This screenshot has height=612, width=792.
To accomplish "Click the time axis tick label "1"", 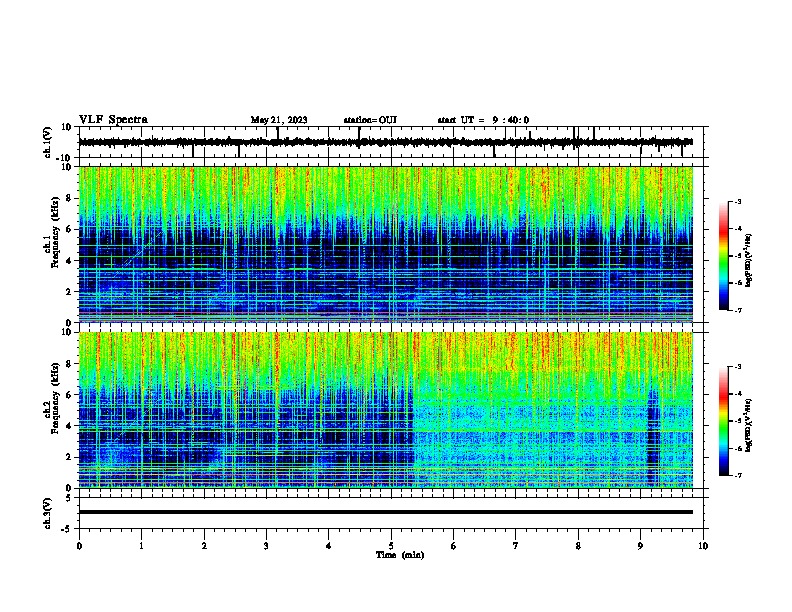I will 141,546.
